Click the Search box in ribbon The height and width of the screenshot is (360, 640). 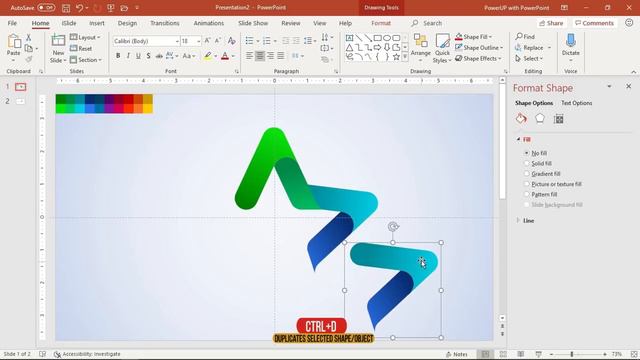click(x=427, y=23)
